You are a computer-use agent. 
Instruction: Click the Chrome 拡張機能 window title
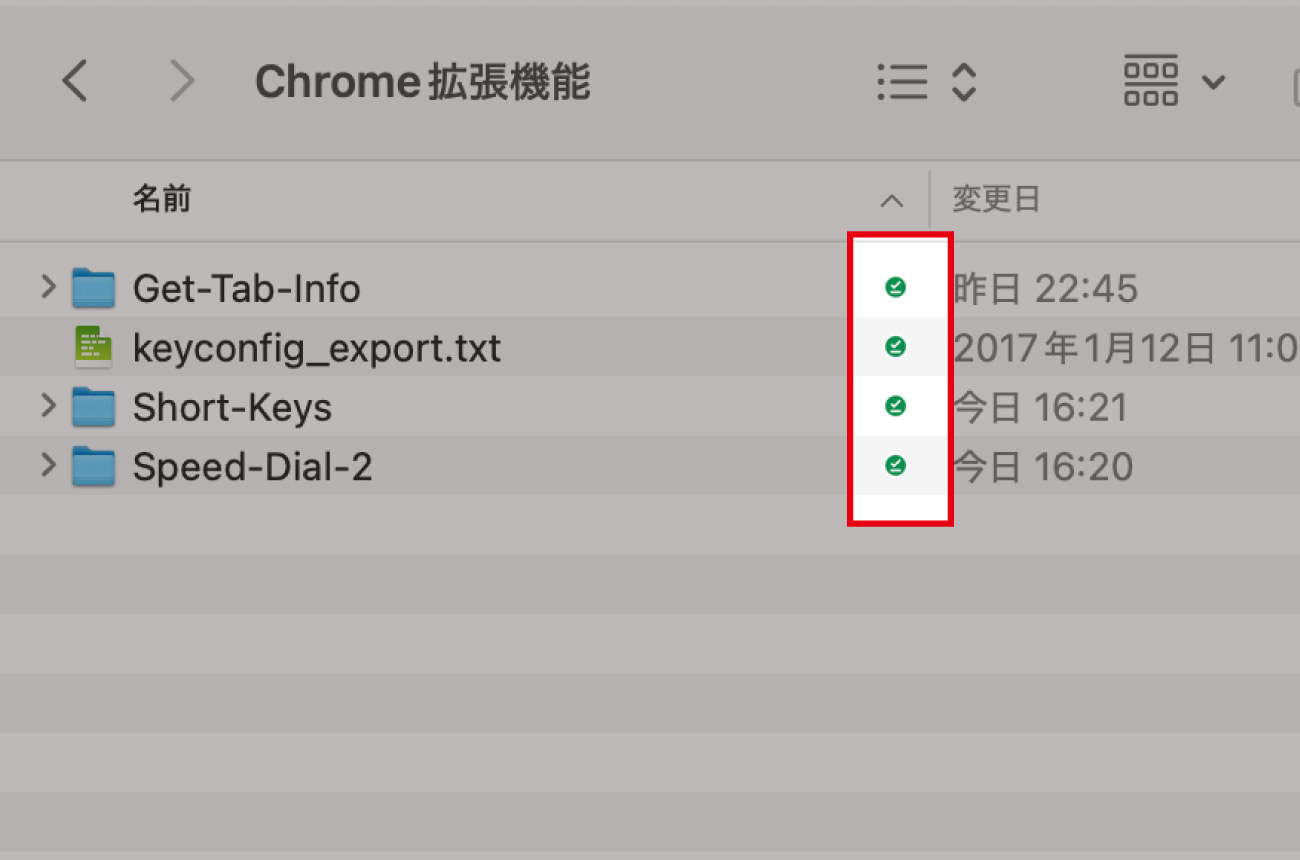423,82
